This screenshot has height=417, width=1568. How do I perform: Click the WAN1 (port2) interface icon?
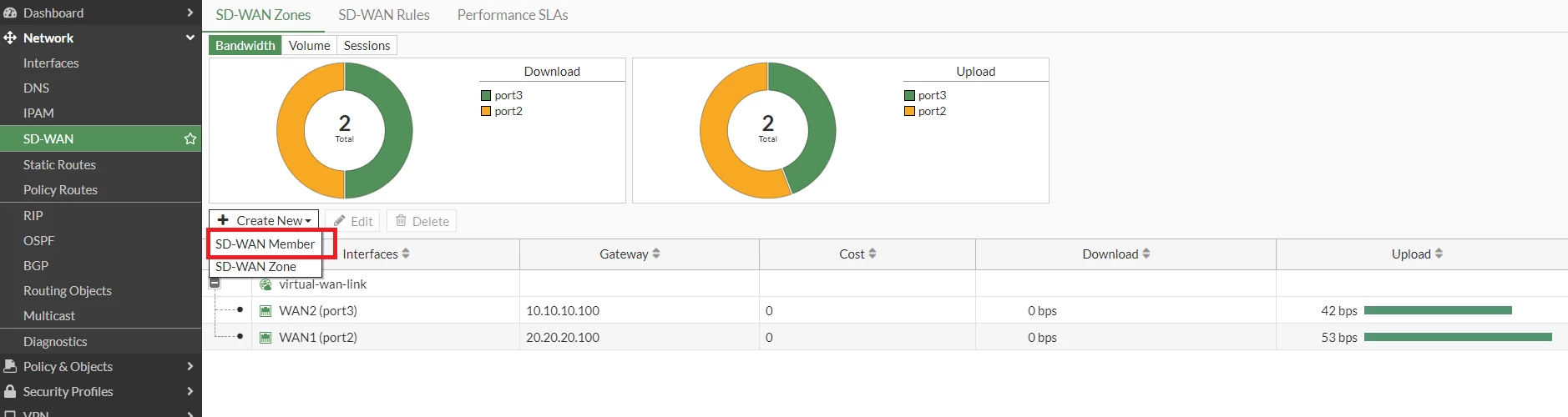coord(266,338)
